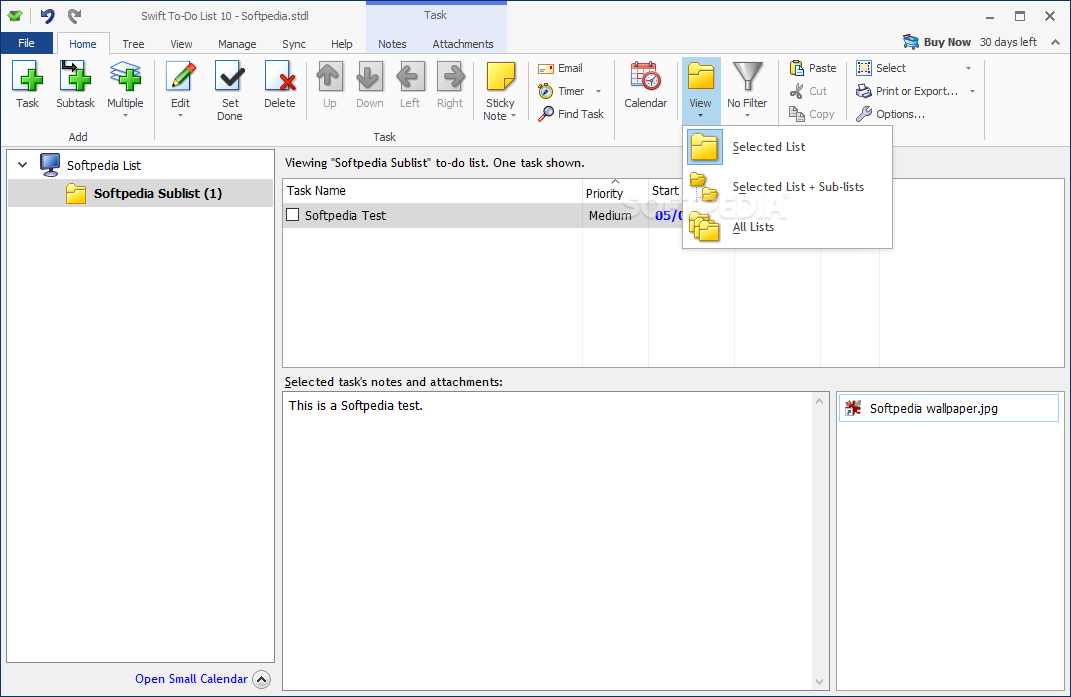Image resolution: width=1071 pixels, height=697 pixels.
Task: Add a new Task with the green plus icon
Action: [27, 85]
